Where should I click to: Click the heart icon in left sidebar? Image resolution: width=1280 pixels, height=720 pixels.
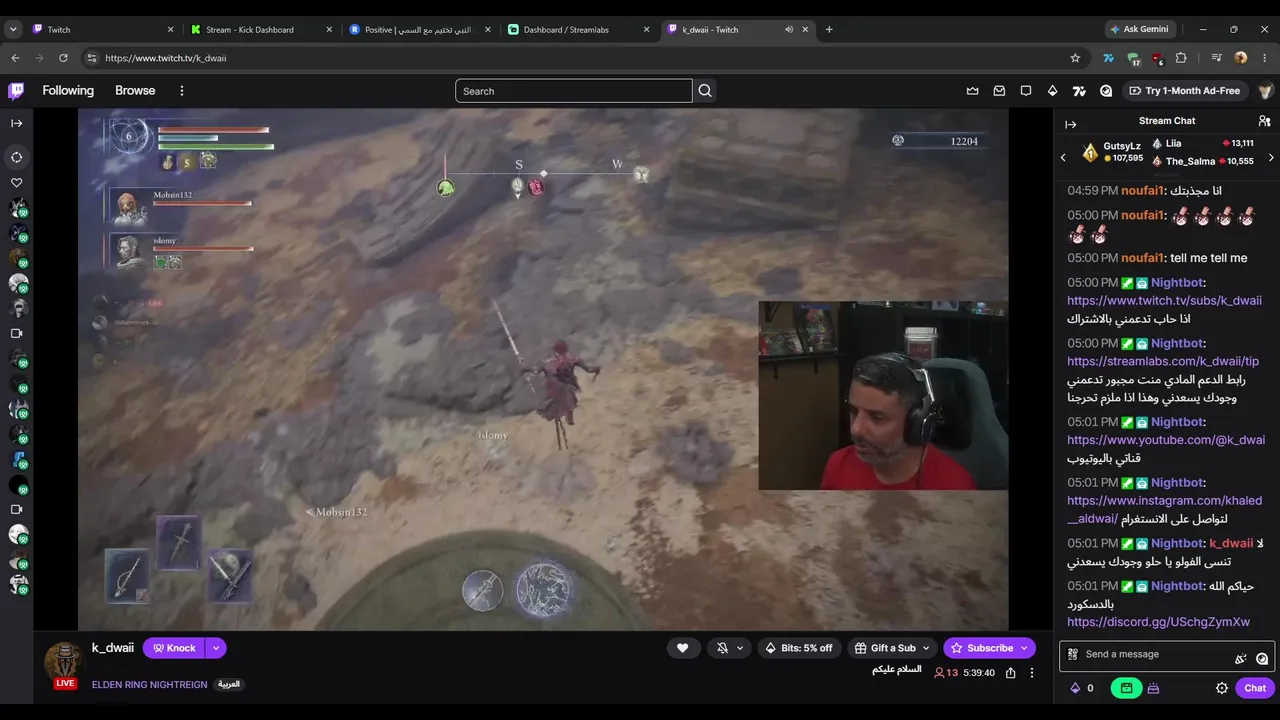[17, 183]
